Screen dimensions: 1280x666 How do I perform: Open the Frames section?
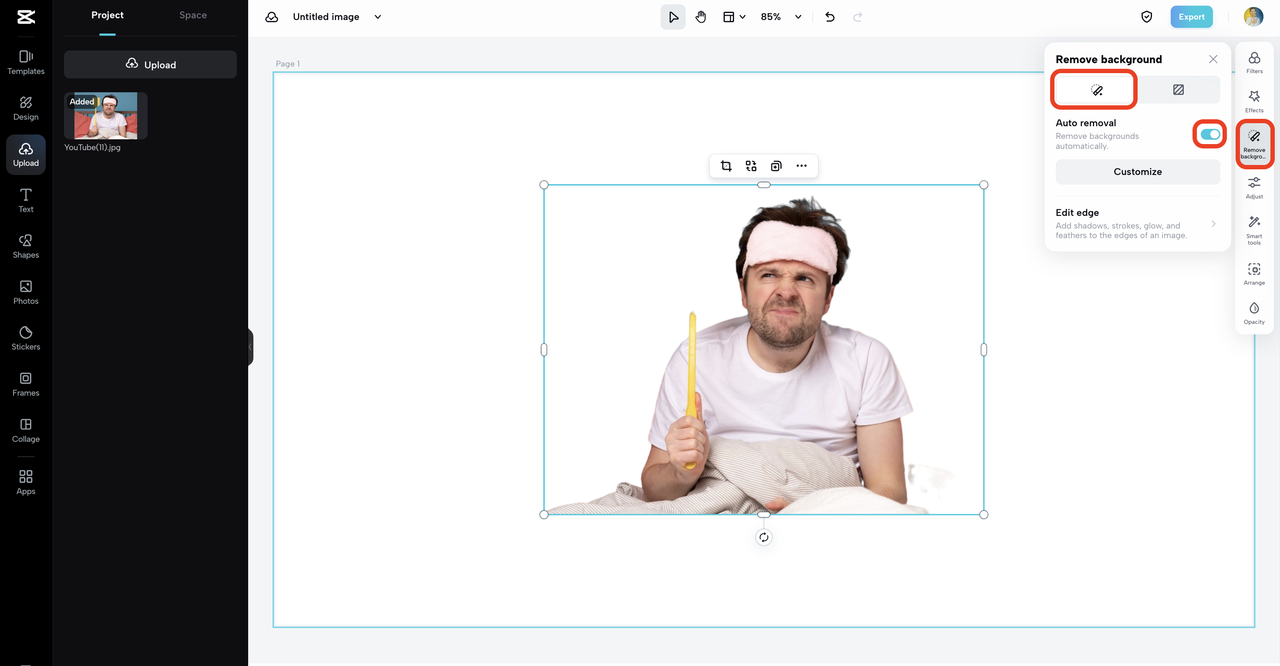tap(26, 383)
